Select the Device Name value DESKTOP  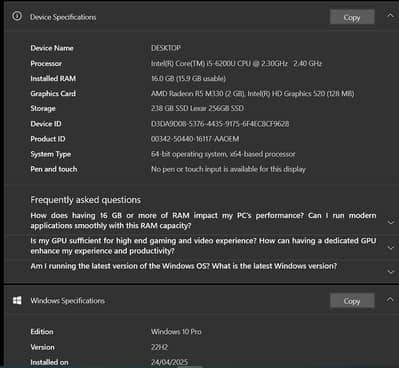pyautogui.click(x=166, y=48)
